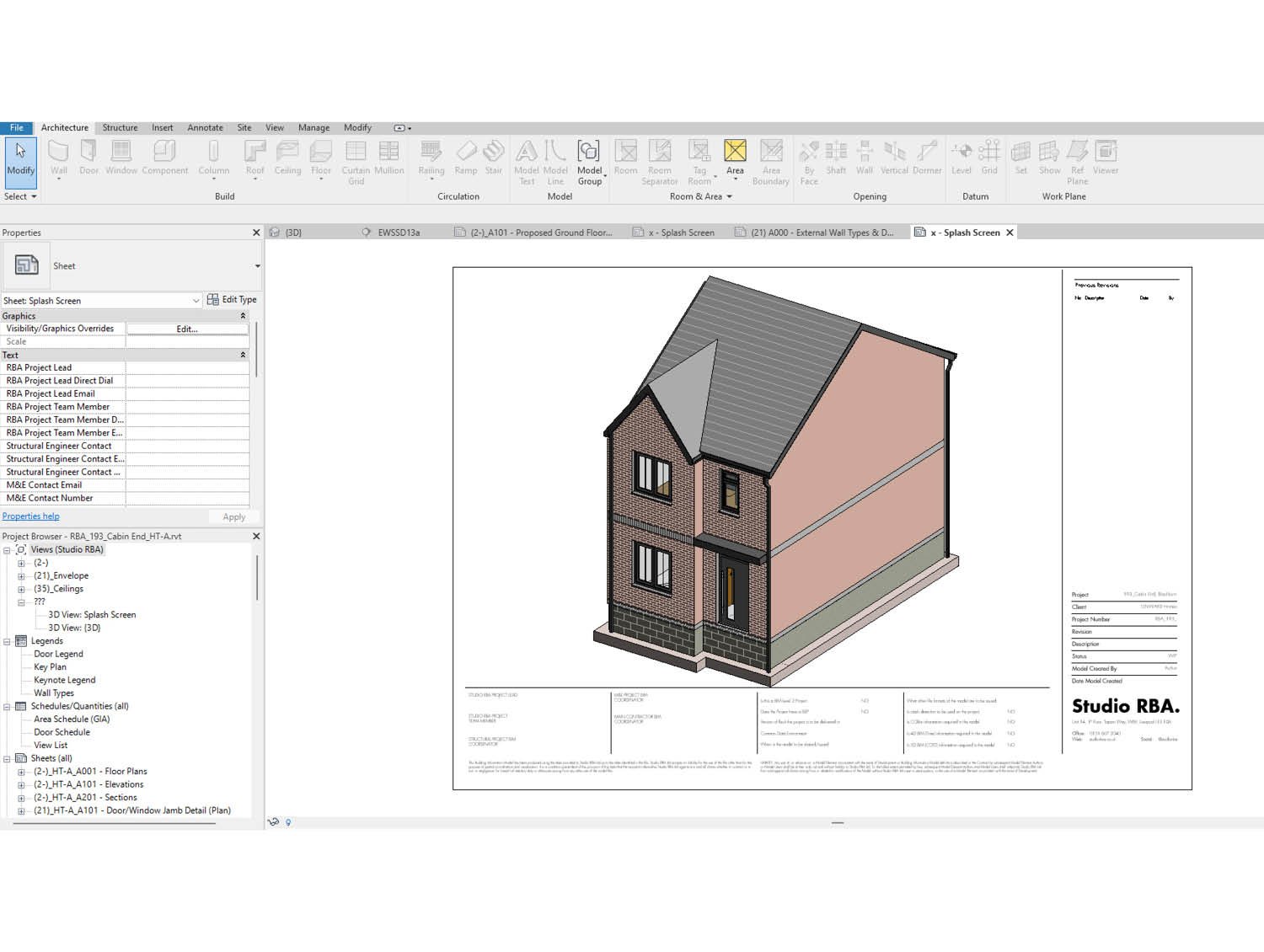The height and width of the screenshot is (952, 1264).
Task: Click the Shaft opening tool
Action: click(x=836, y=160)
